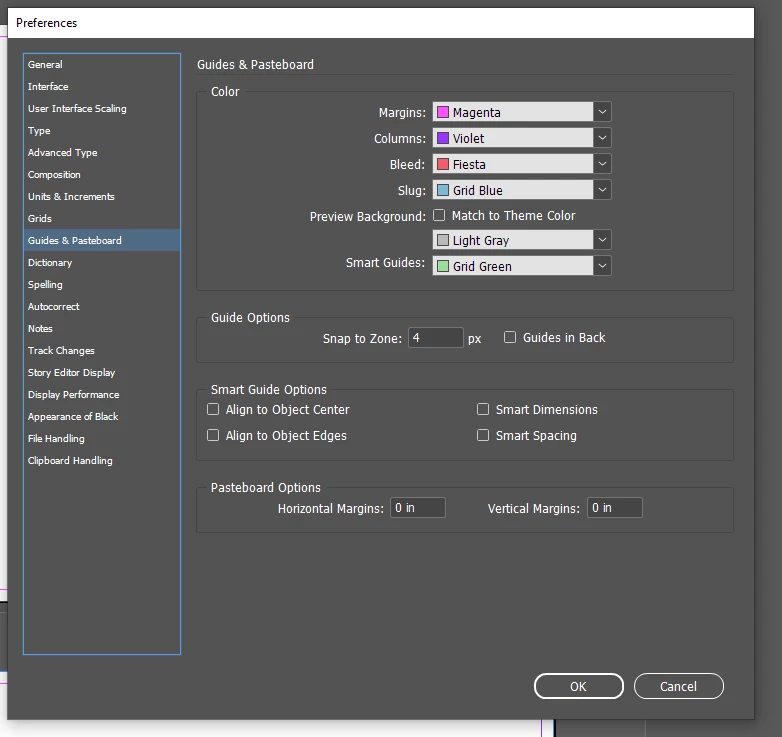The height and width of the screenshot is (737, 782).
Task: Click the Fiesta bleed color swatch
Action: [443, 164]
